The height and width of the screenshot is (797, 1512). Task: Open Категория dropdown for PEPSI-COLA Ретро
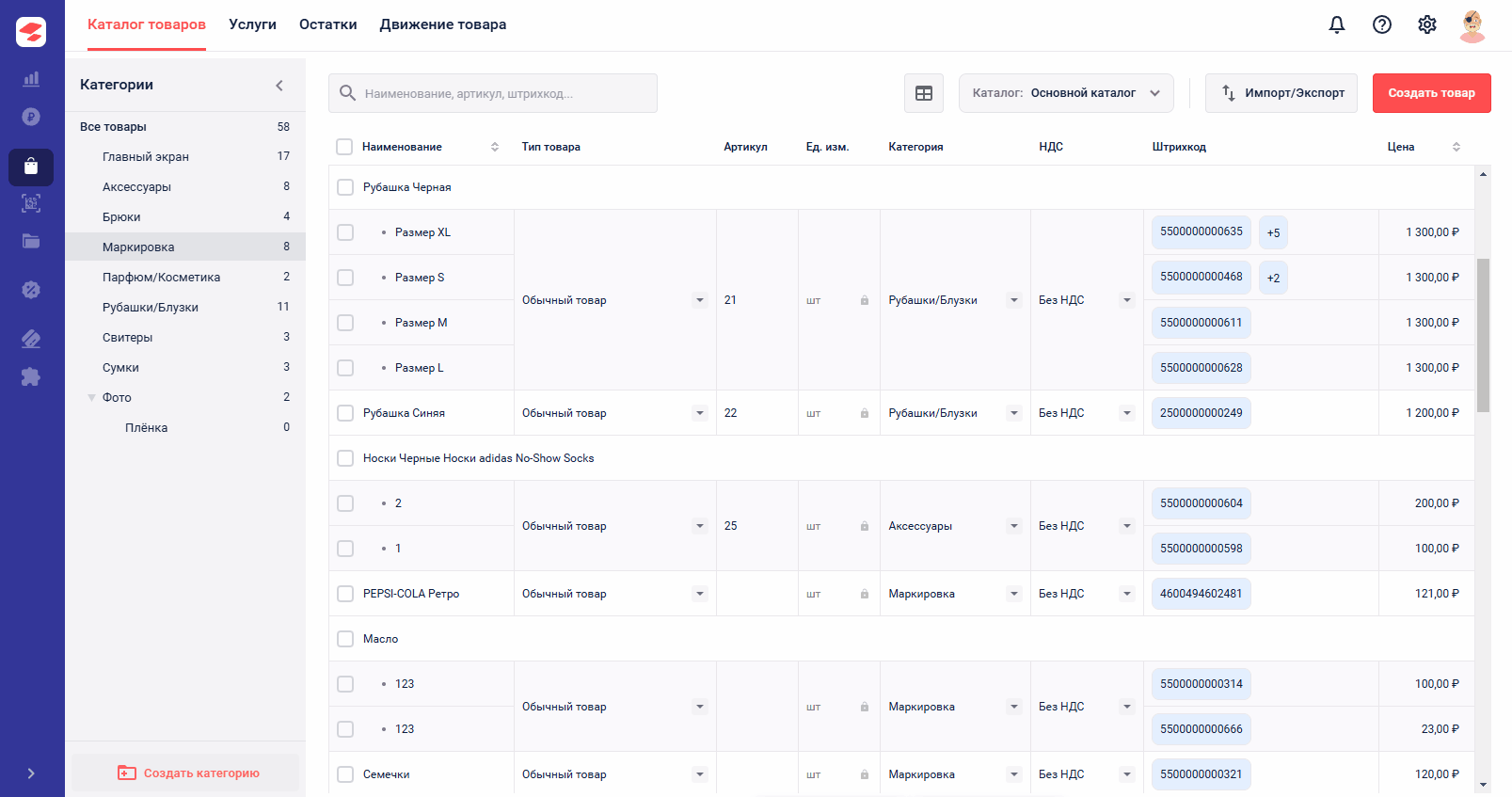click(x=1014, y=594)
